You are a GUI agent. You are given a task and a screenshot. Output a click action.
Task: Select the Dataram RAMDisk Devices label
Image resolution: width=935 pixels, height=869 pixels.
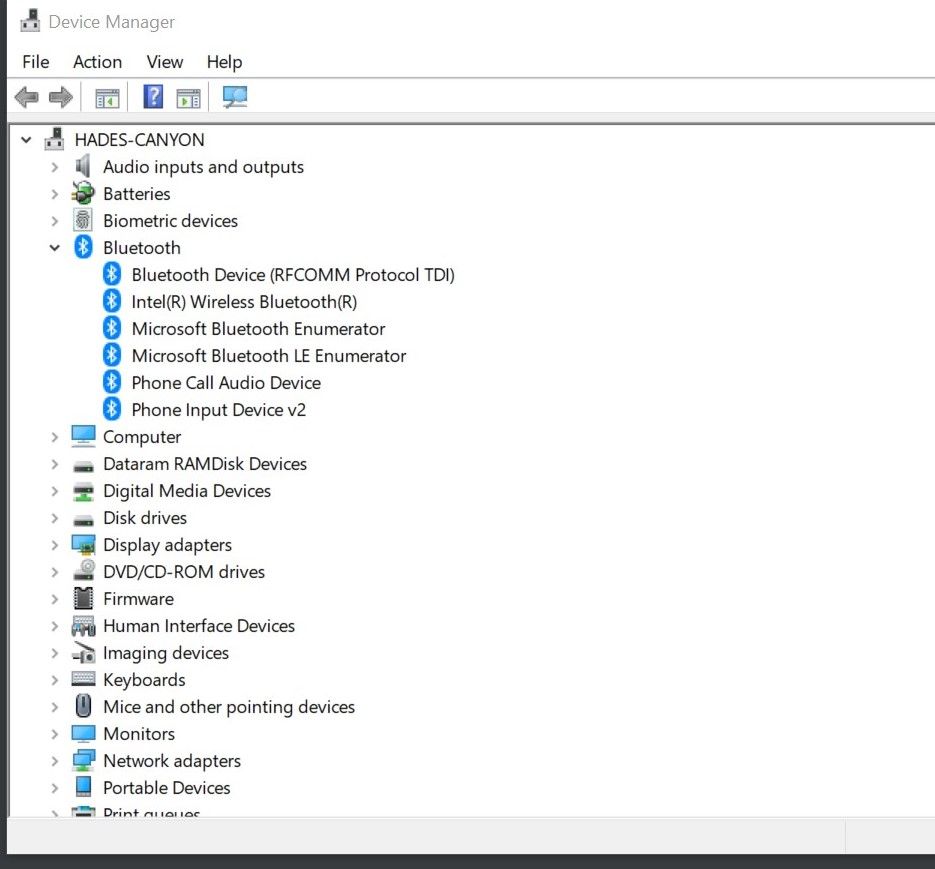pos(205,463)
